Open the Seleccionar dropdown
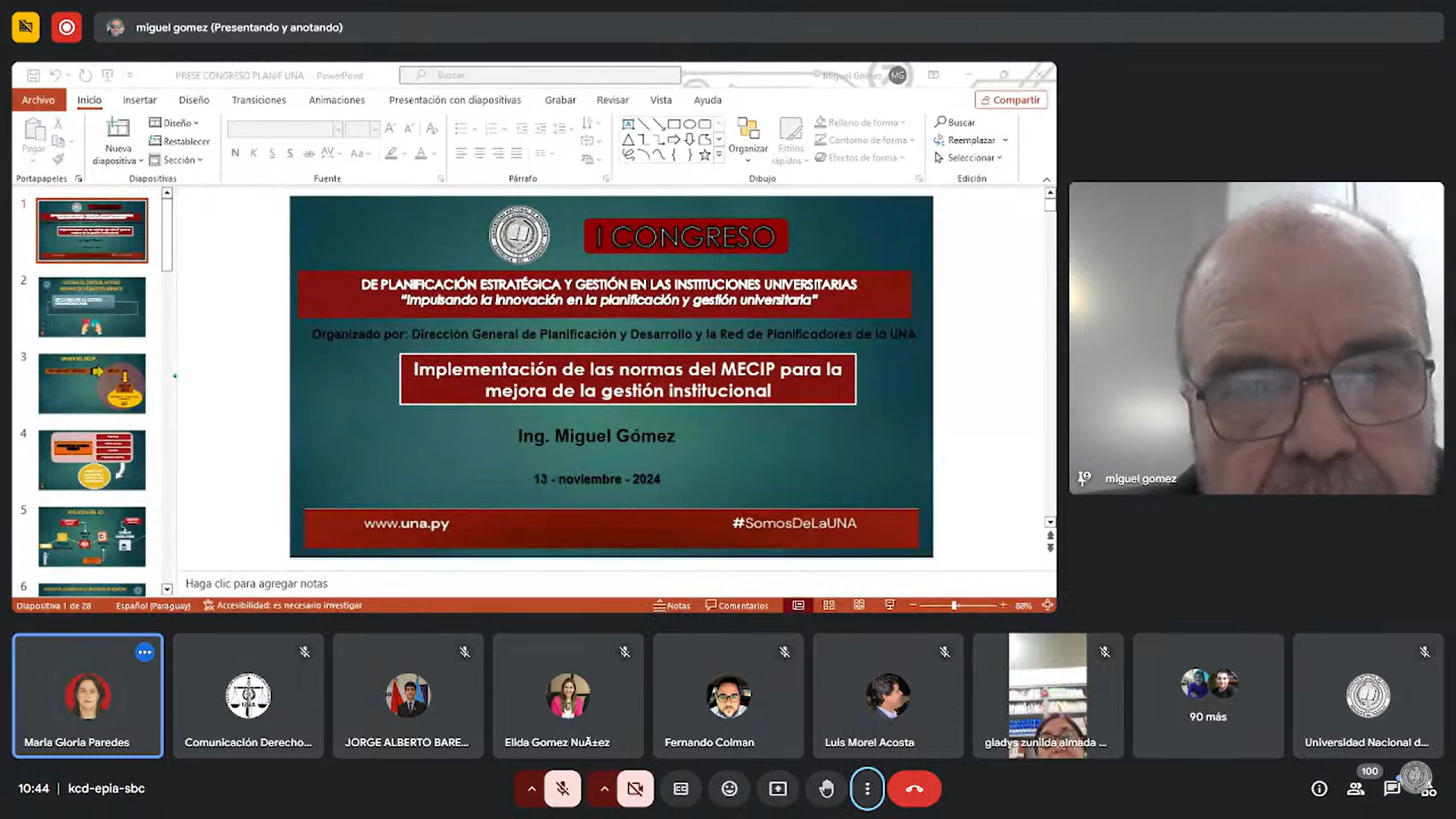The width and height of the screenshot is (1456, 819). point(968,158)
